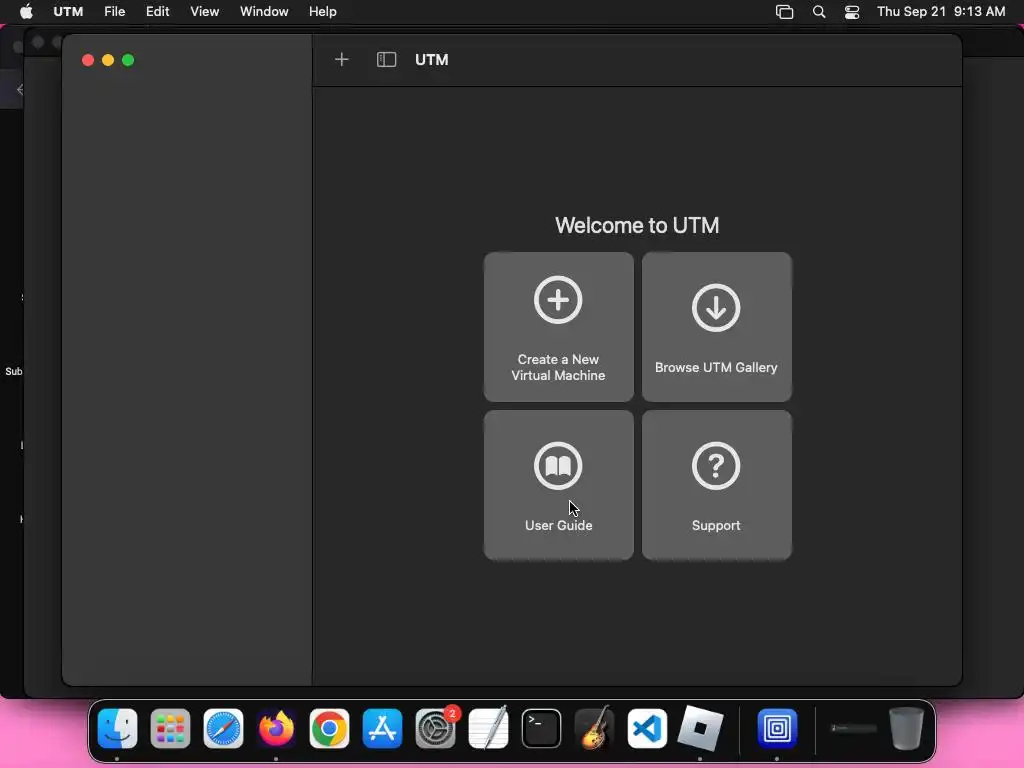
Task: Open the UTM application menu
Action: pyautogui.click(x=68, y=12)
